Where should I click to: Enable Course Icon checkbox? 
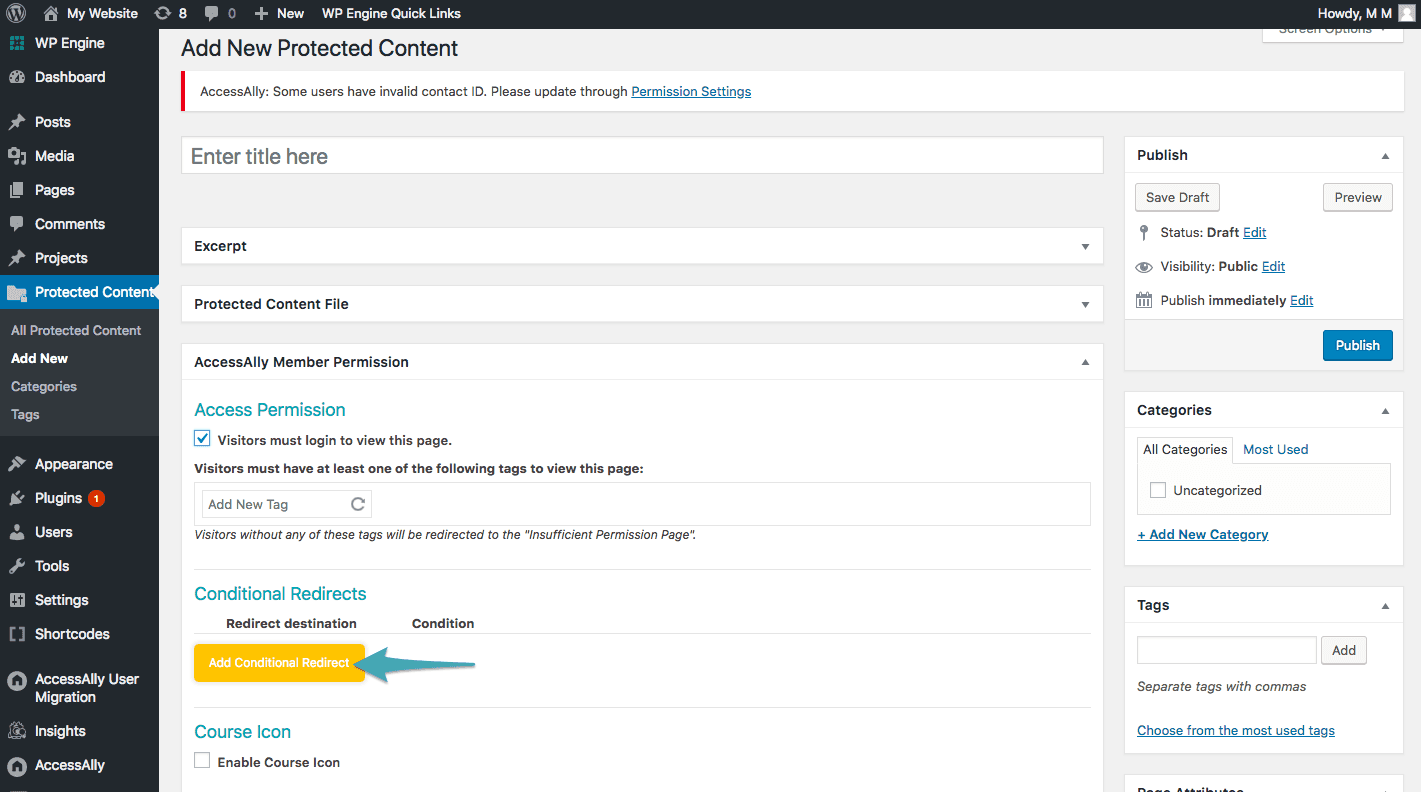[x=203, y=761]
